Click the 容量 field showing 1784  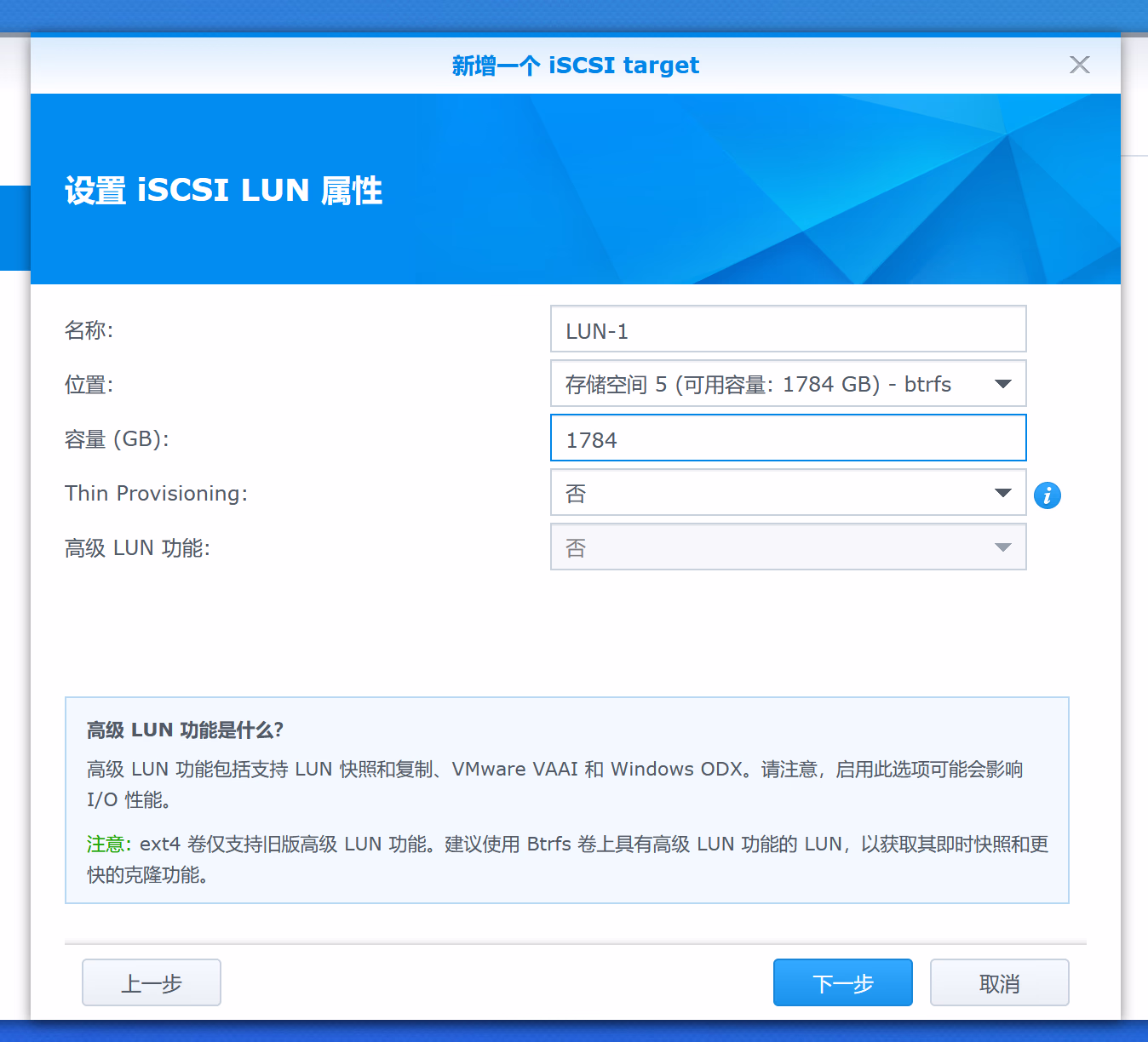pos(788,439)
